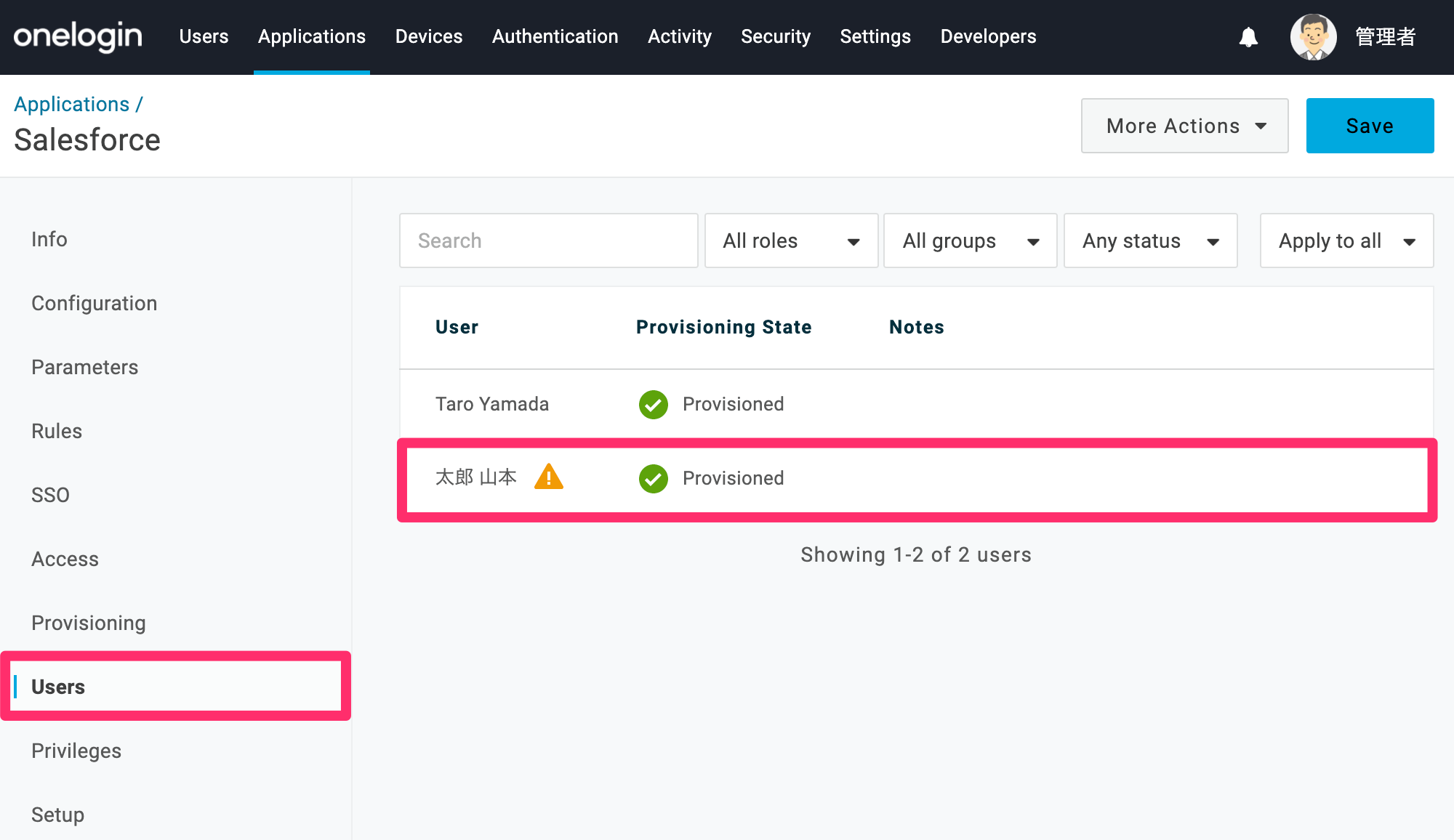This screenshot has height=840, width=1454.
Task: Switch to the Rules sidebar tab
Action: click(57, 431)
